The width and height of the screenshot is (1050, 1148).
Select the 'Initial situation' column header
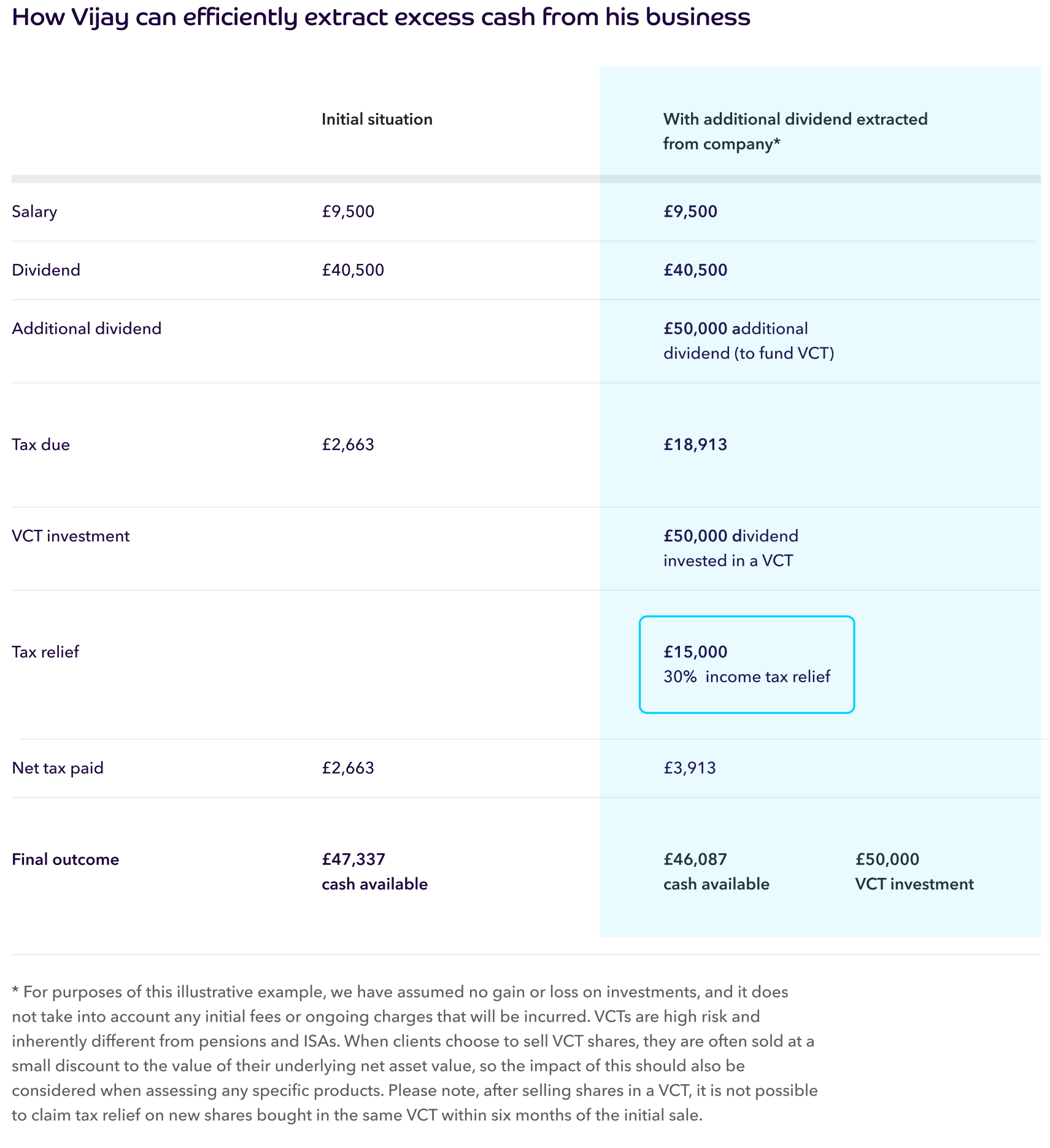click(x=377, y=119)
